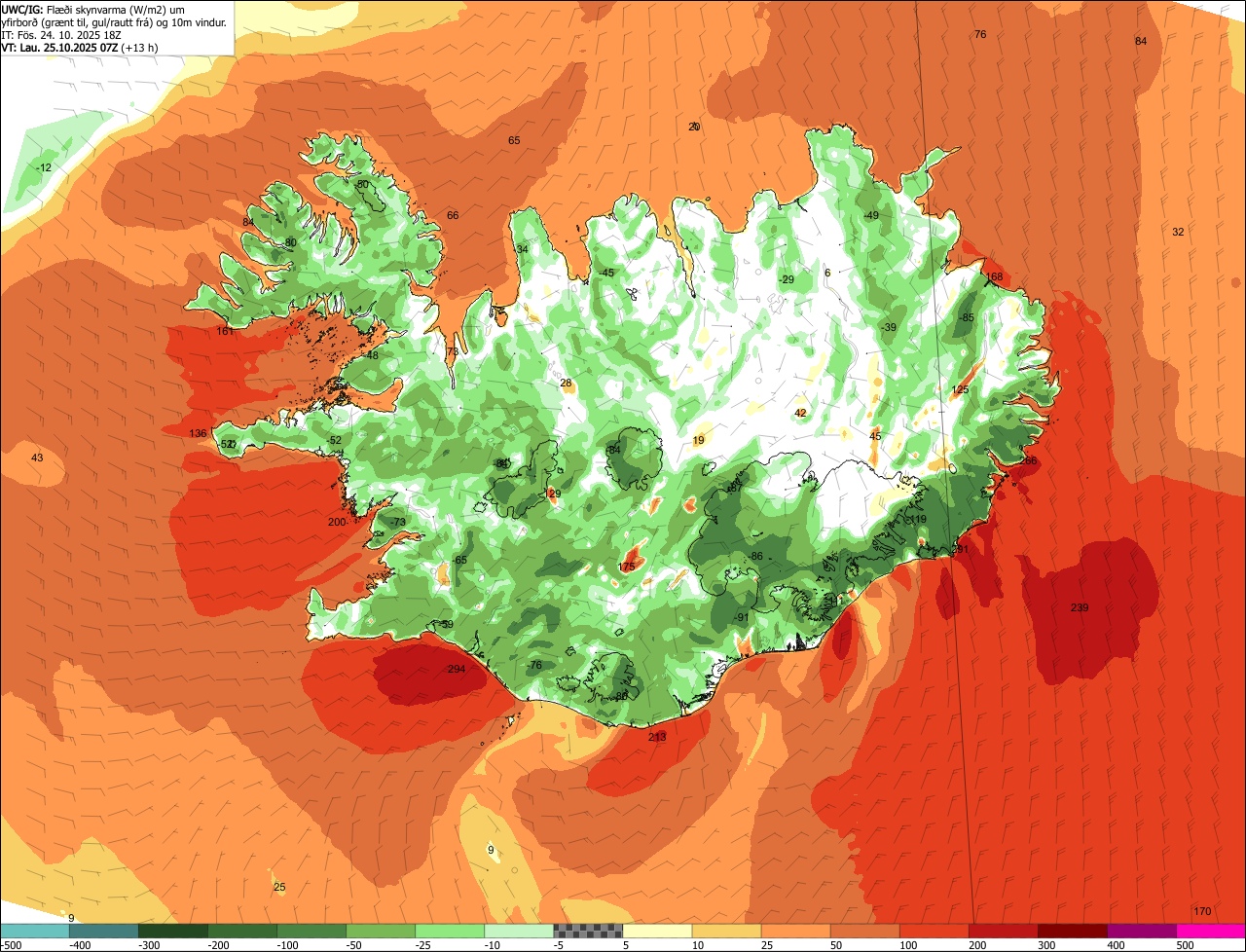Select the purple swatch between 400 and 500
The height and width of the screenshot is (952, 1246).
1142,930
